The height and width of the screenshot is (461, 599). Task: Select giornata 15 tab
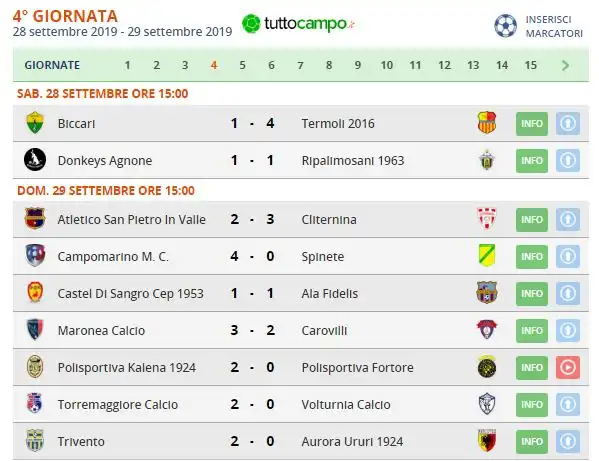pyautogui.click(x=531, y=65)
